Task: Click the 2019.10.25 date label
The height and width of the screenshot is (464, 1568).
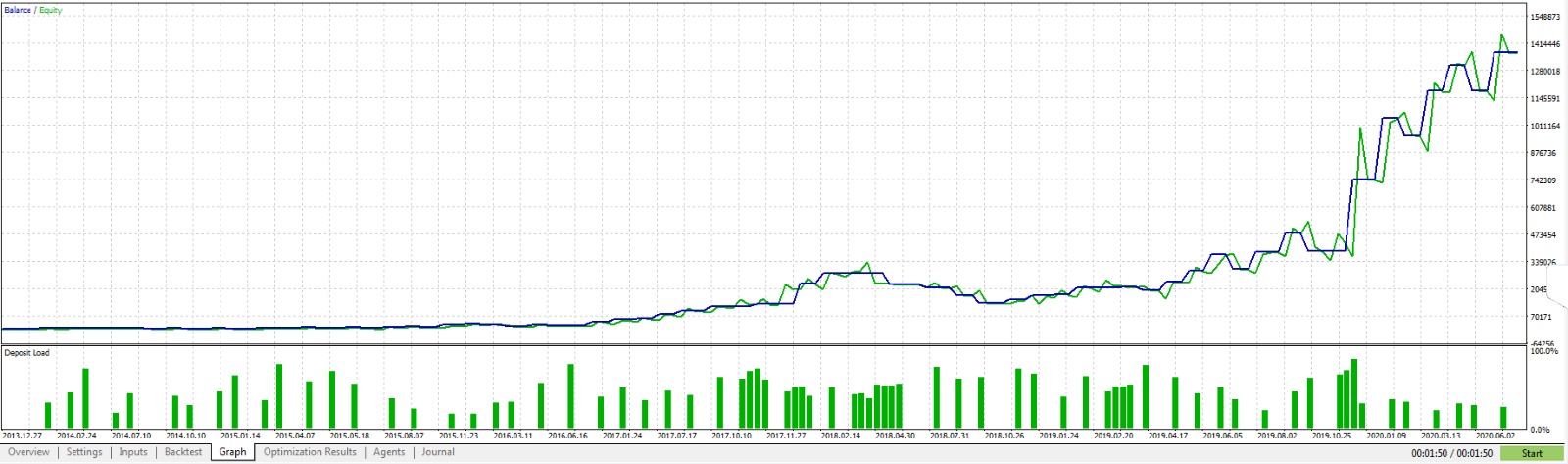Action: (x=1332, y=436)
